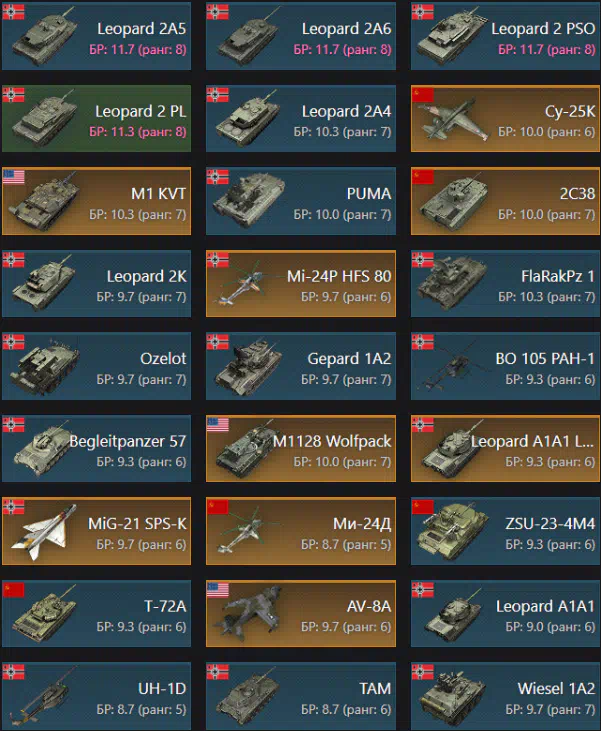Click the Leopard 2A6 tank icon
The width and height of the screenshot is (601, 731).
click(x=249, y=37)
